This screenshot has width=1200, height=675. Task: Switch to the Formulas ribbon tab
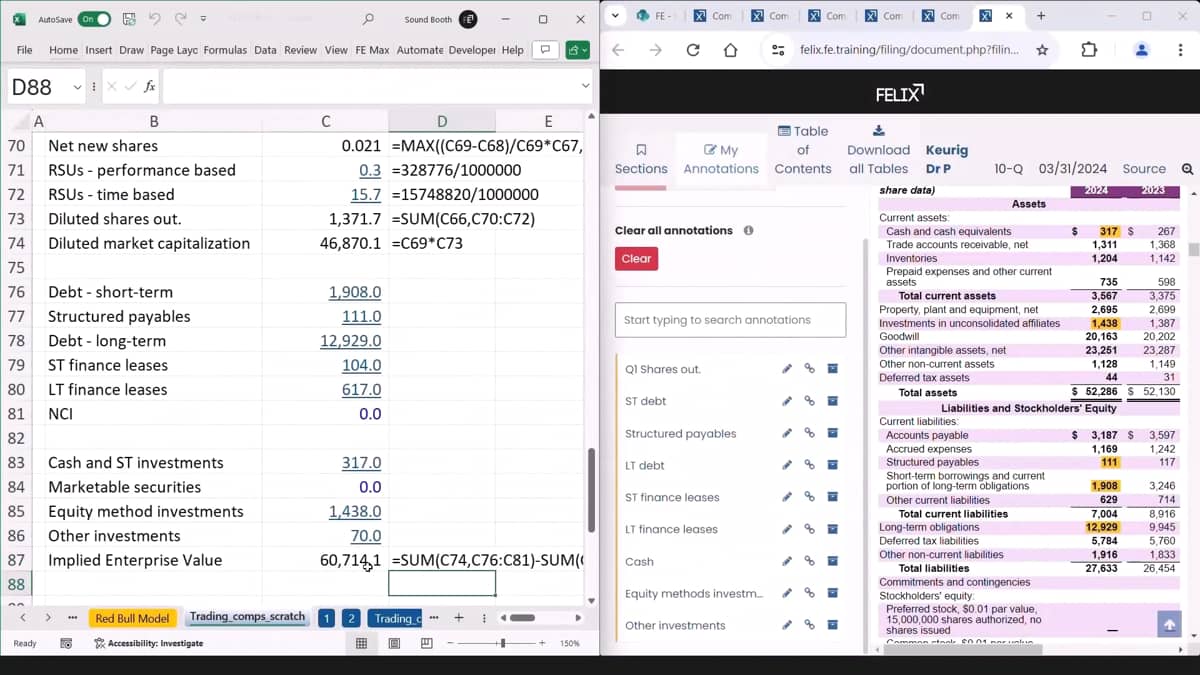coord(226,50)
